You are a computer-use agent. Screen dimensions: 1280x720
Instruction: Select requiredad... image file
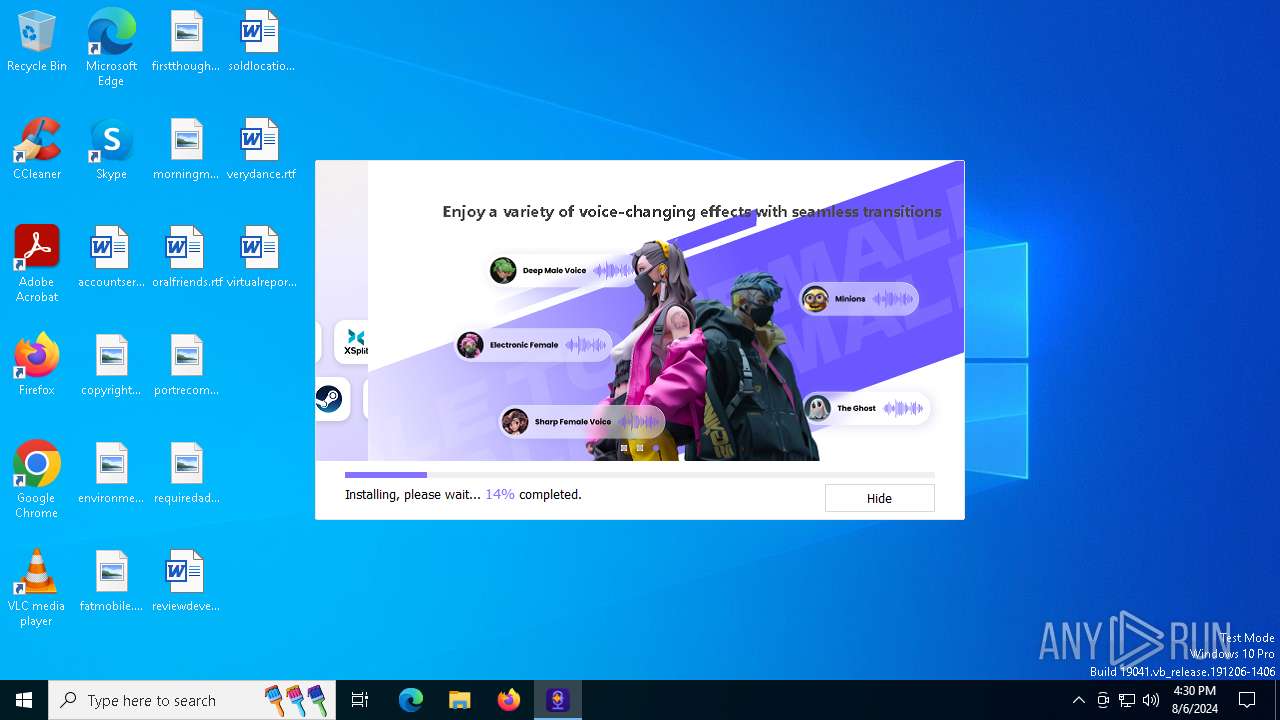coord(186,473)
